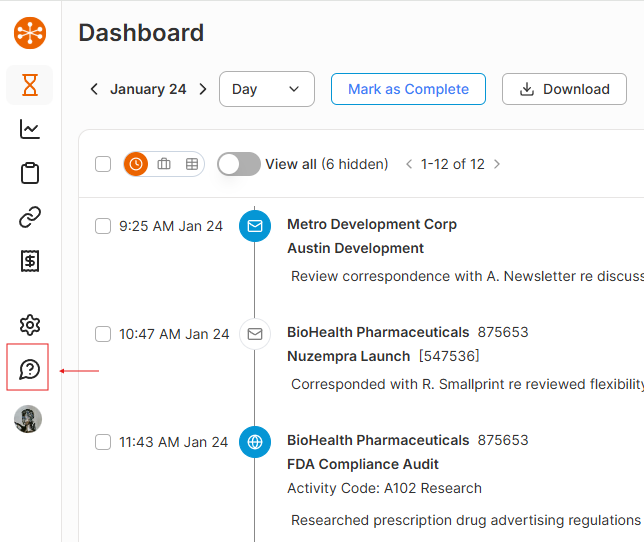Open the clipboard sidebar icon
Screen dimensions: 644x542
(x=30, y=173)
